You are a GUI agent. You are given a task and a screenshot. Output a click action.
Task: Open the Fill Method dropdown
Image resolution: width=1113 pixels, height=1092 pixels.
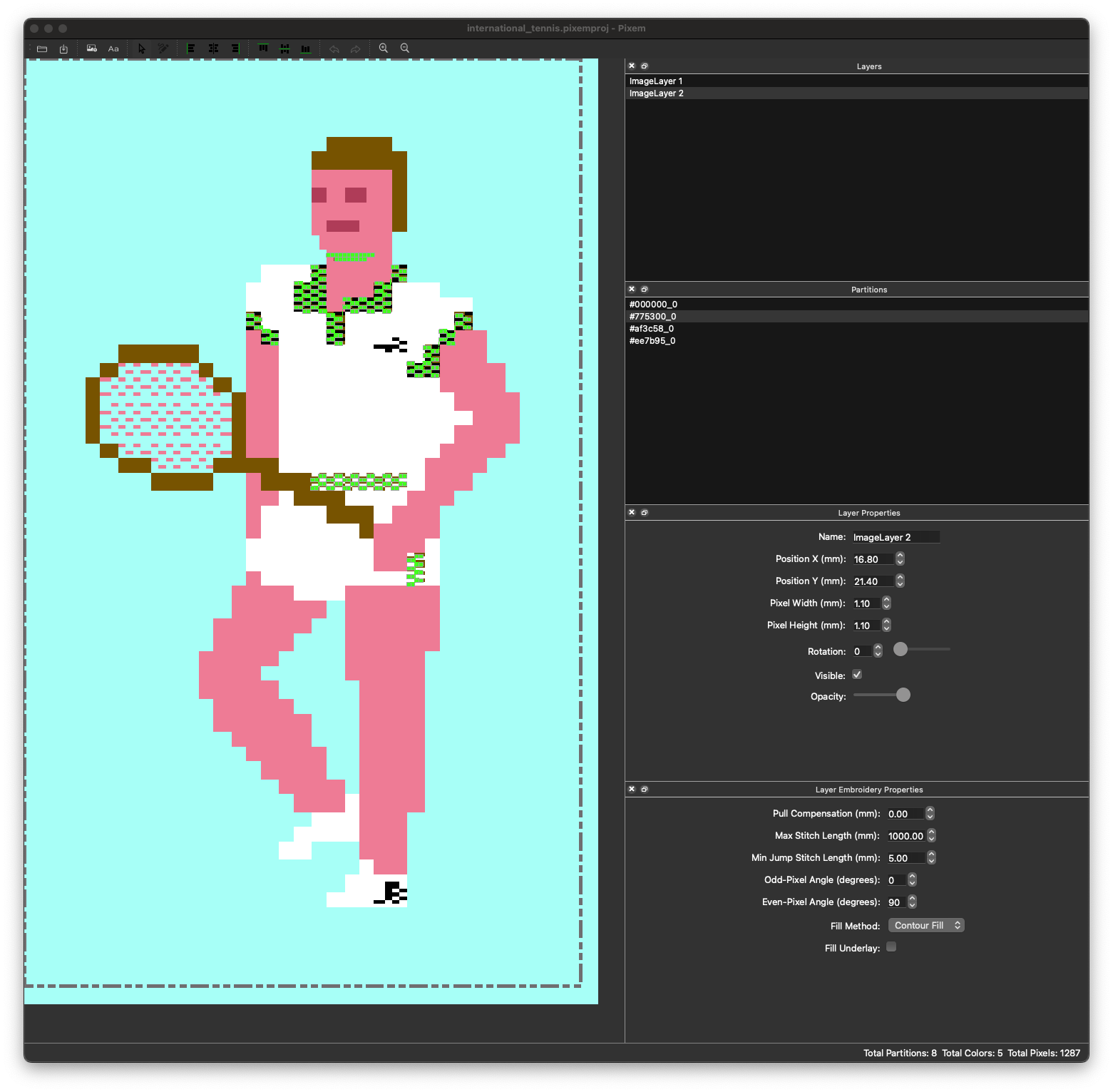click(925, 925)
